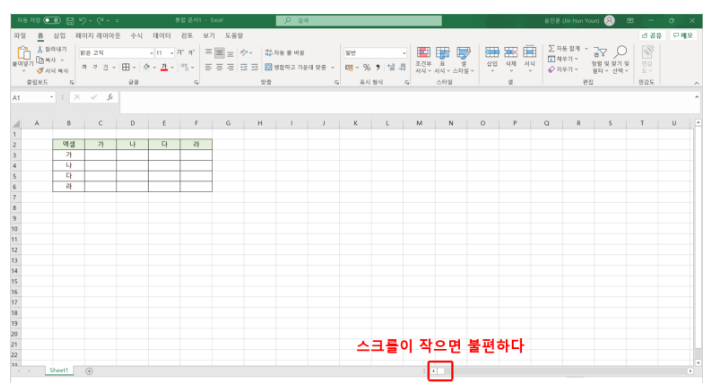Open the Format cells menu
Viewport: 713px width, 388px height.
(529, 58)
